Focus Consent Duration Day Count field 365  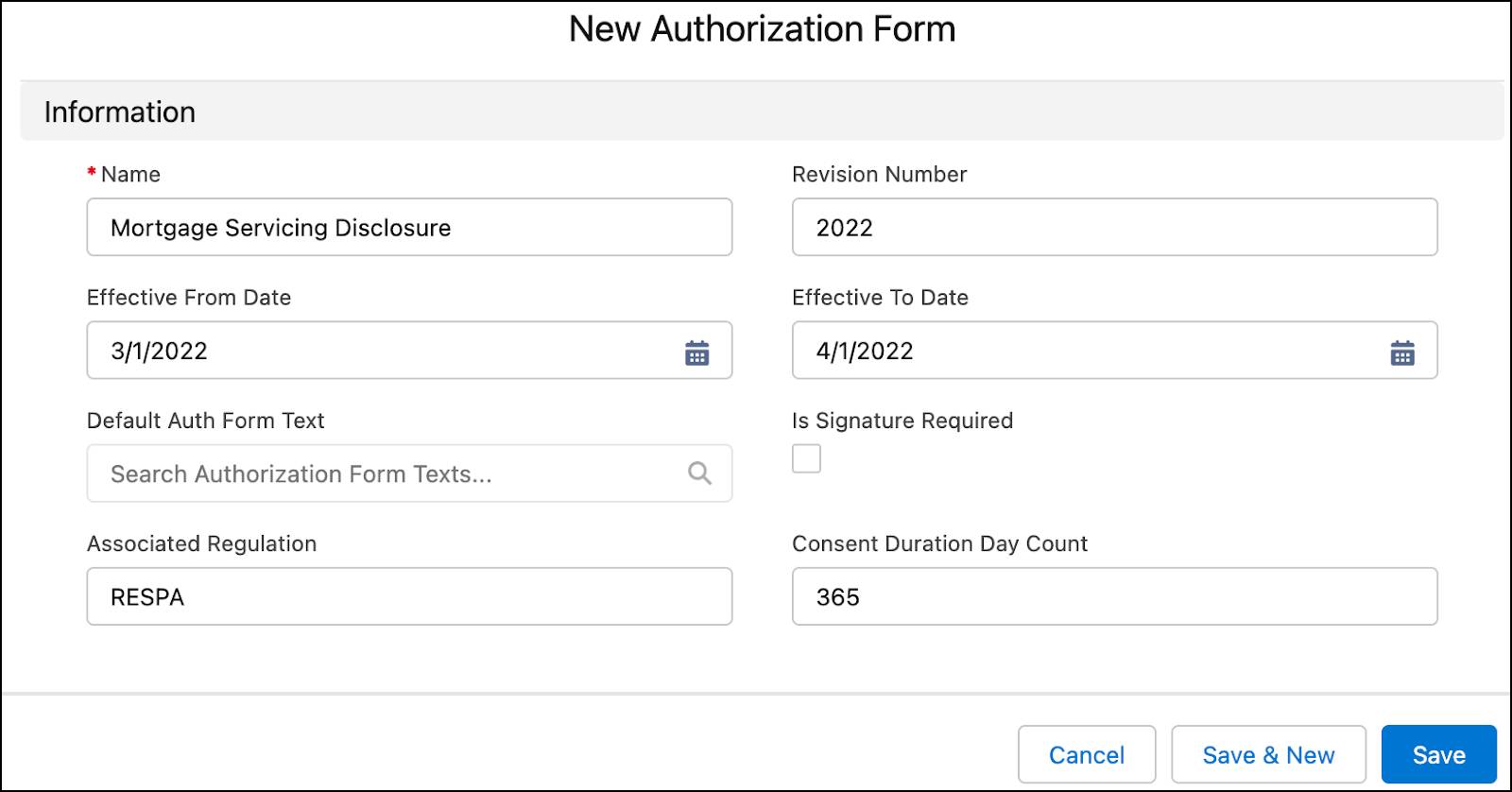point(1114,596)
